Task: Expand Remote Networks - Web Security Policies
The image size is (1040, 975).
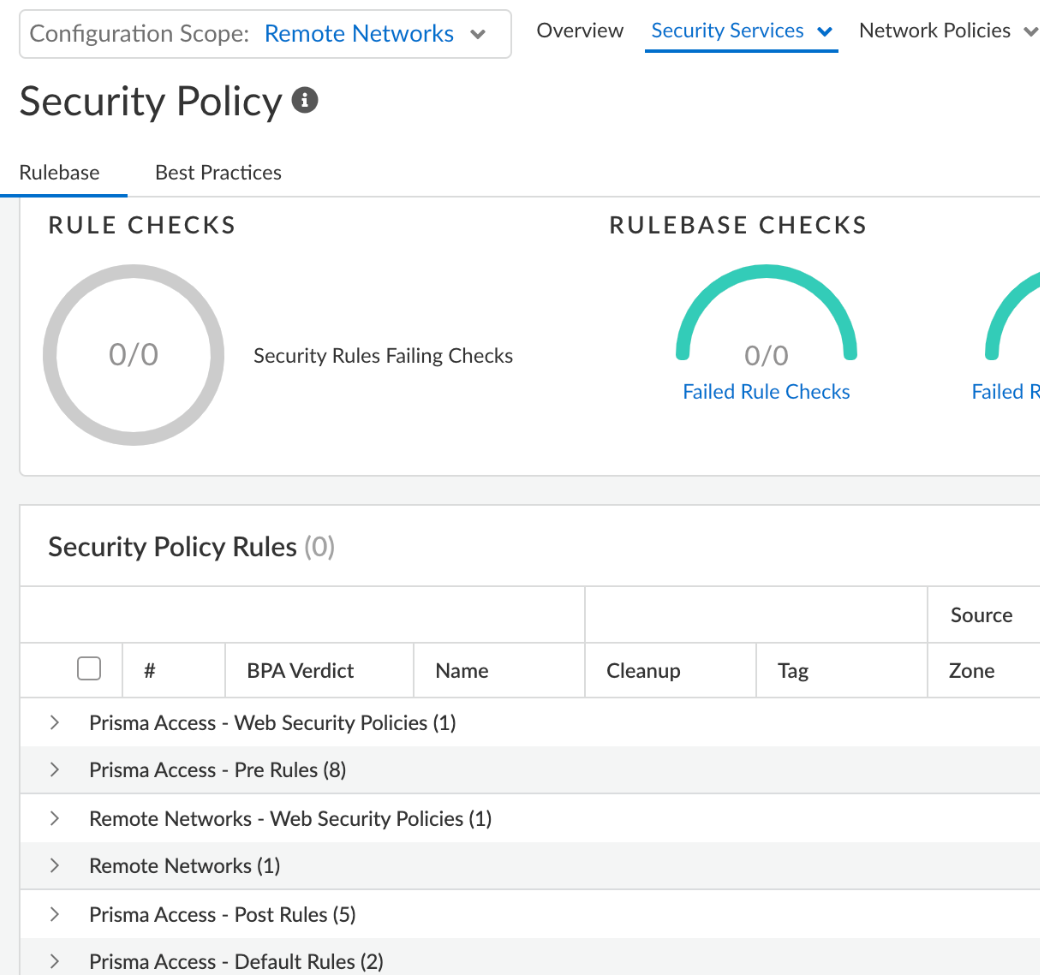Action: pos(55,819)
